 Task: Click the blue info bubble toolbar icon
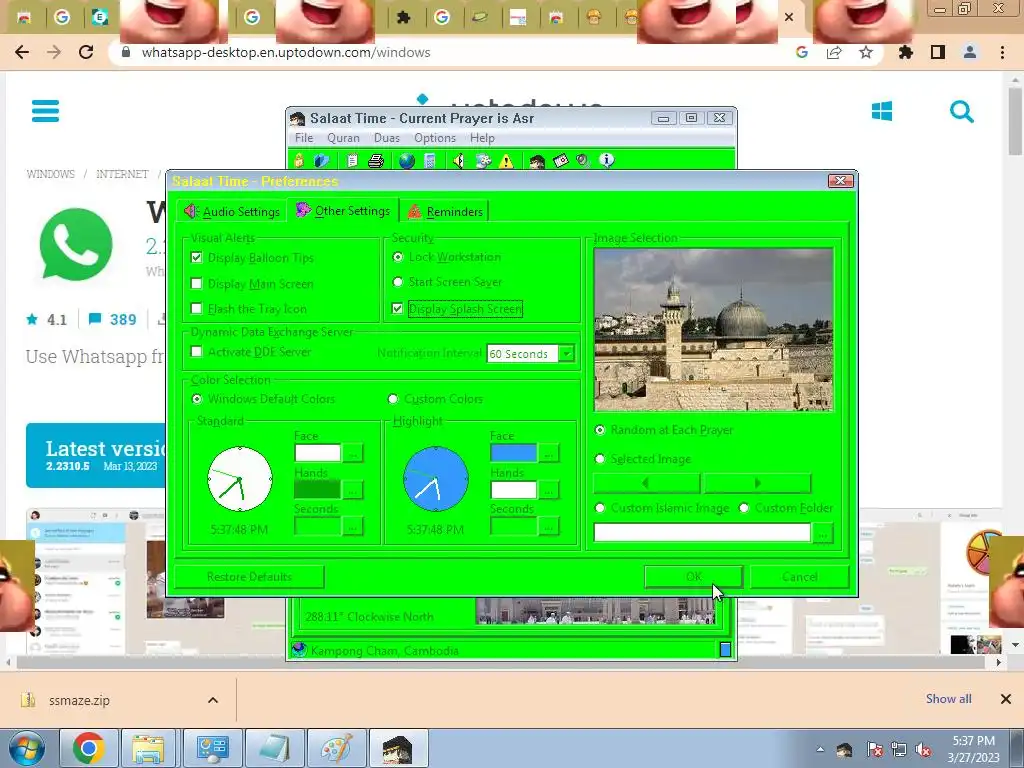607,160
